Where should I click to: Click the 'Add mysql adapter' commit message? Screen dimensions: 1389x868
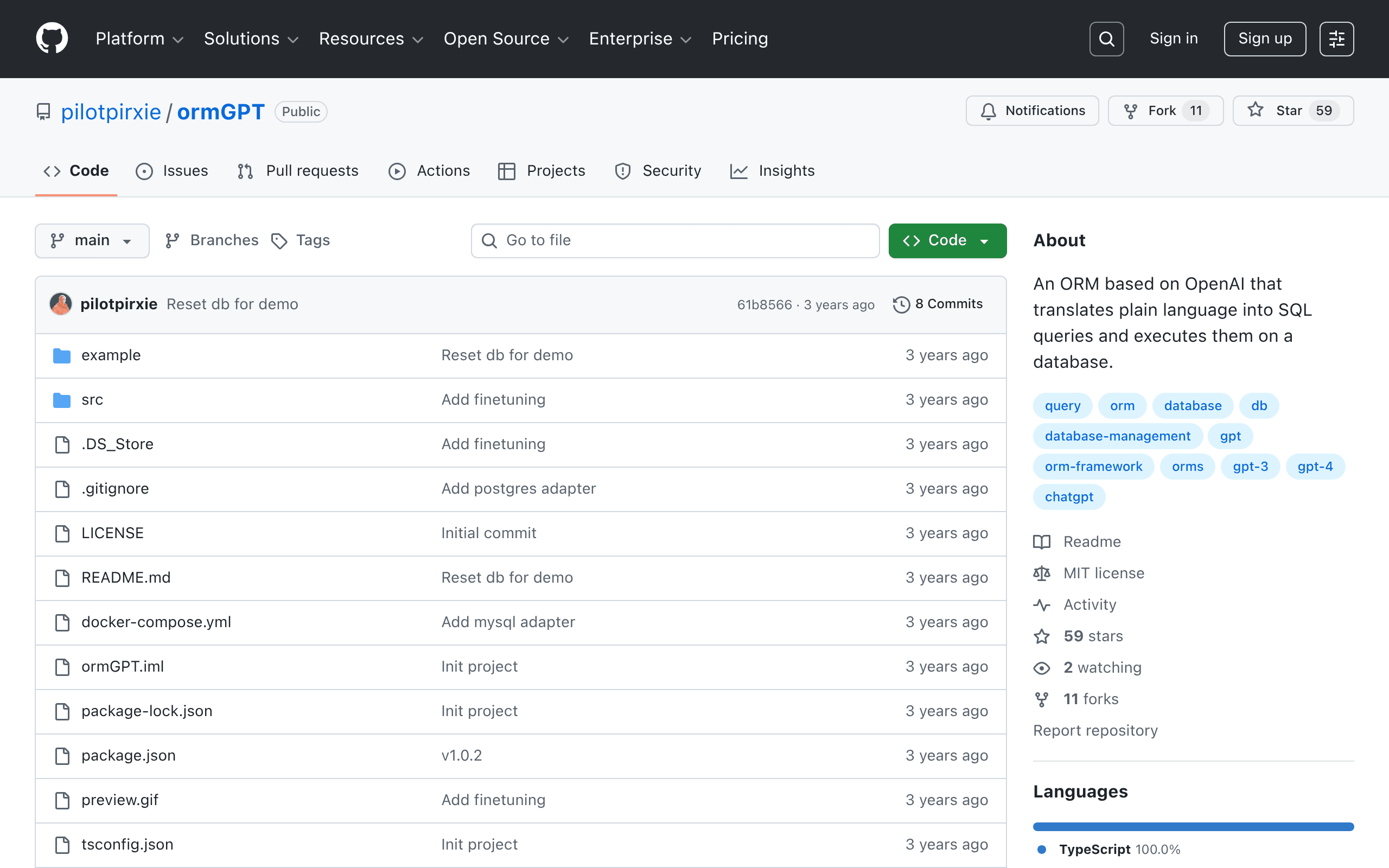click(x=508, y=622)
